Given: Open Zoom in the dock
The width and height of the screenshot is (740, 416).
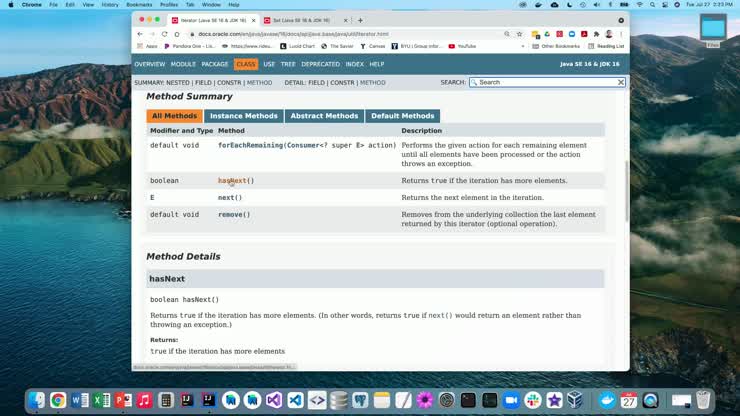Looking at the screenshot, I should click(511, 400).
